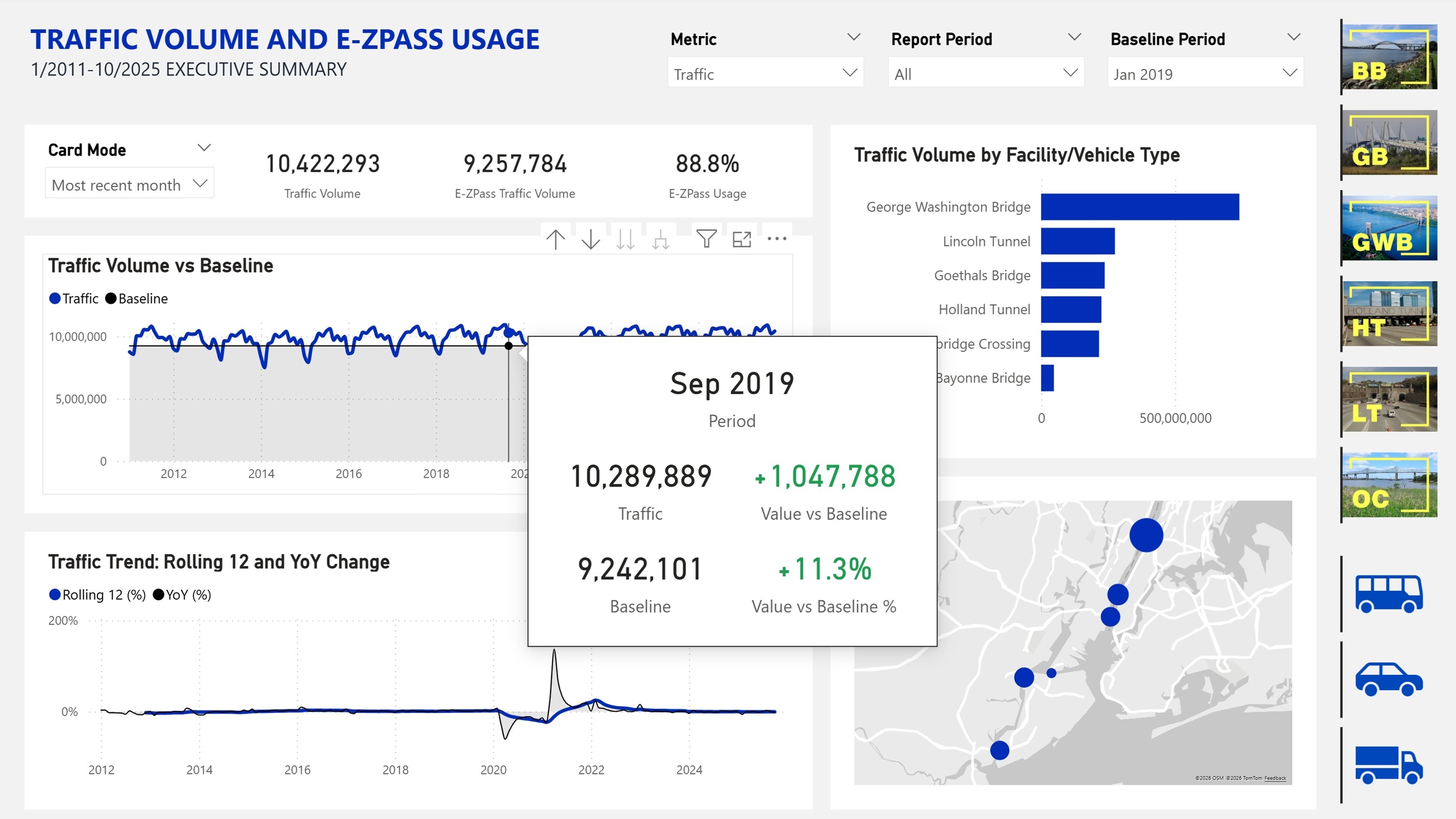The height and width of the screenshot is (819, 1456).
Task: Click the George Washington Bridge bar
Action: tap(1140, 207)
